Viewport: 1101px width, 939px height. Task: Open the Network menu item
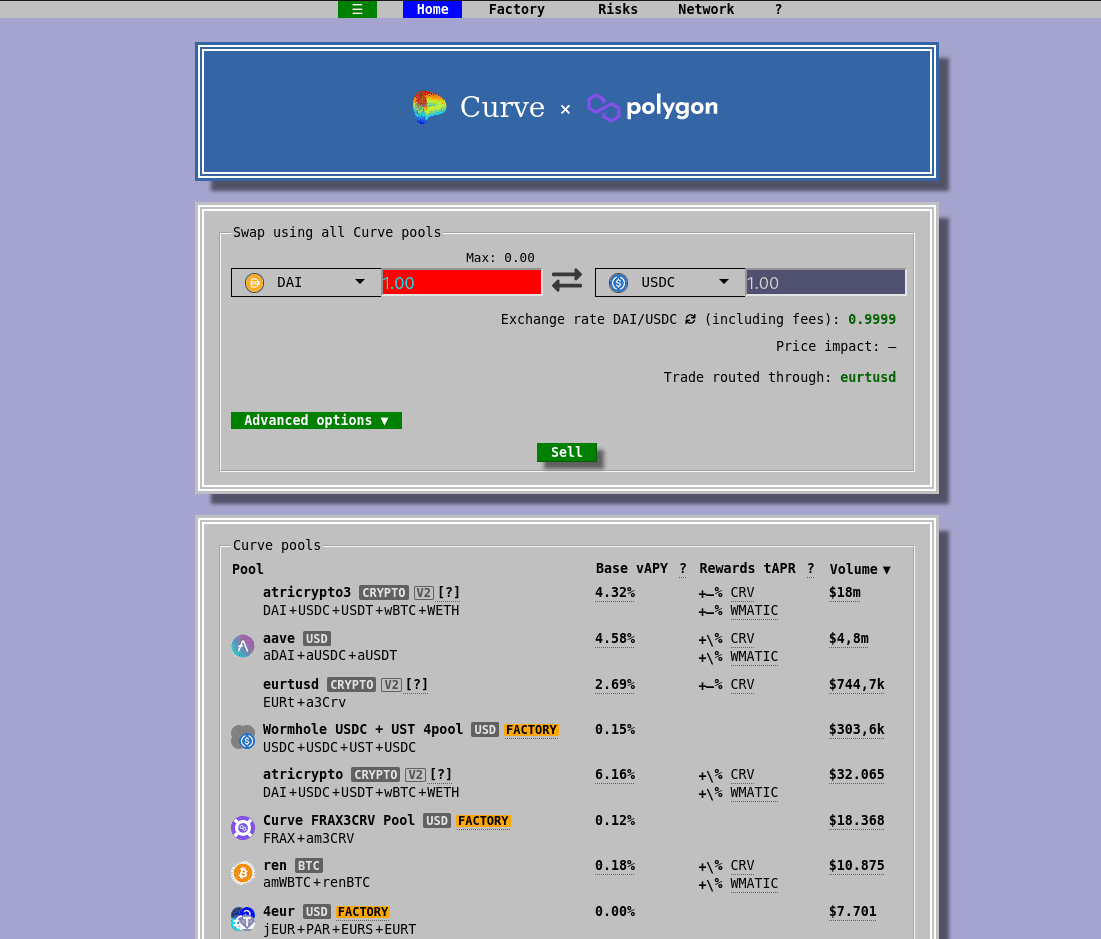[706, 9]
